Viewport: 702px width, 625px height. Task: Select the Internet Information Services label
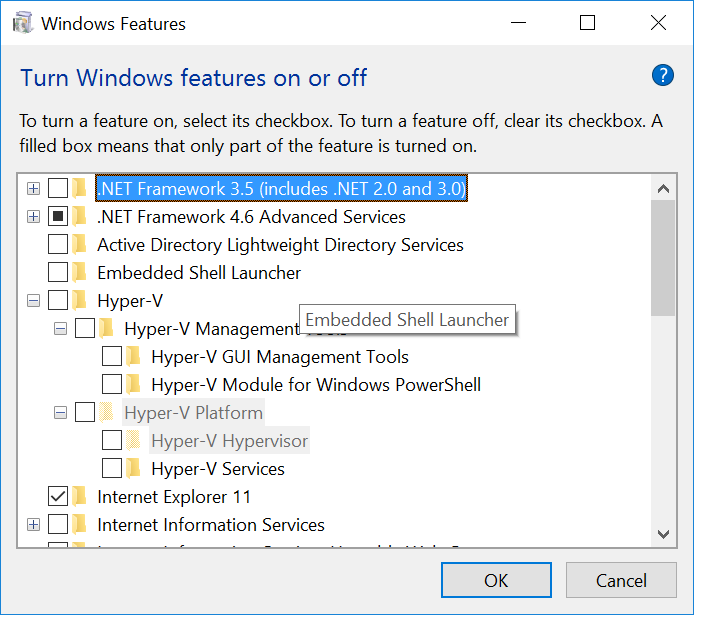tap(210, 524)
